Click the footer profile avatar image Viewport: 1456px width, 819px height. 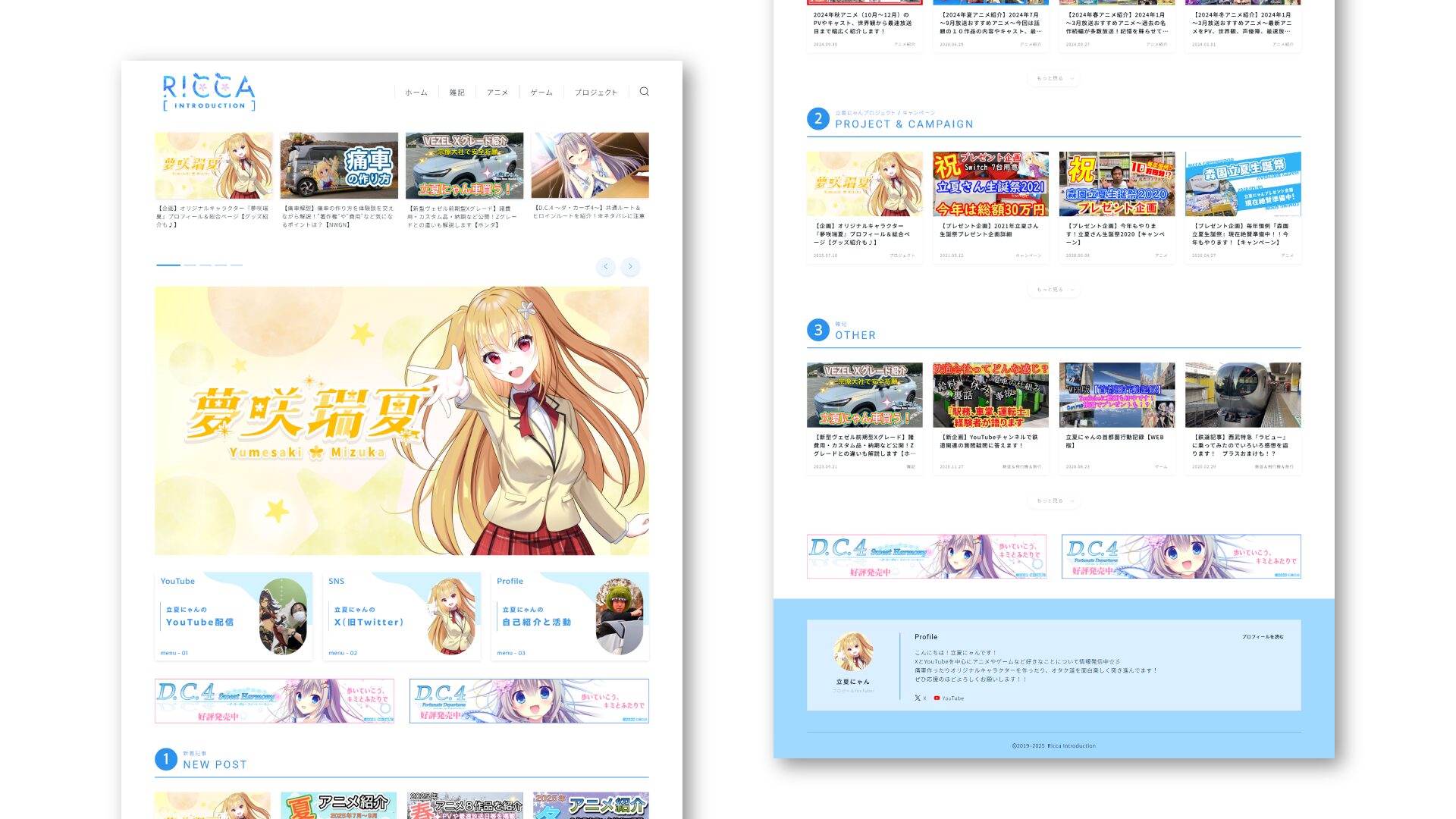tap(852, 651)
